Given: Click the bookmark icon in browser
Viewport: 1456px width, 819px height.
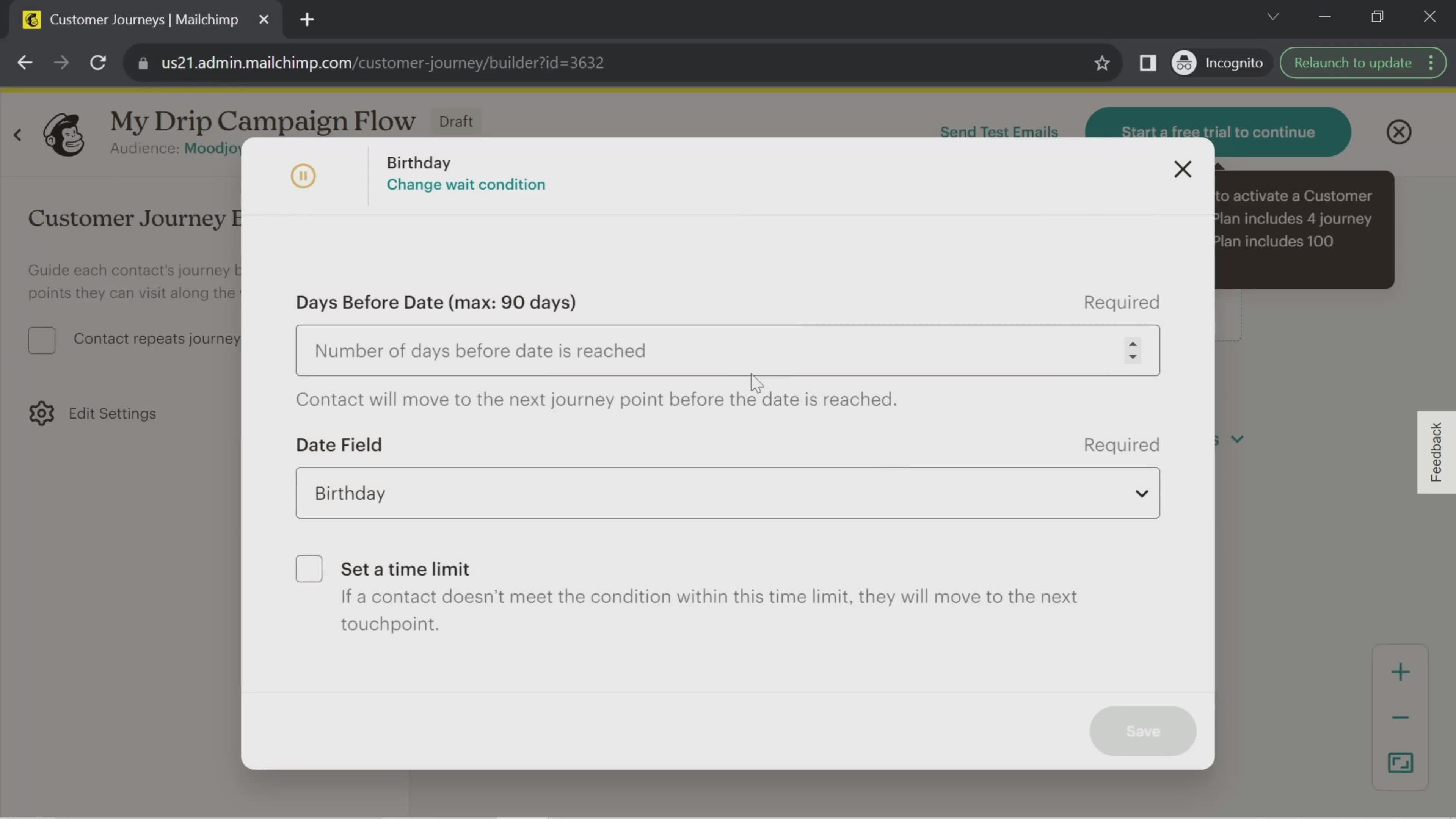Looking at the screenshot, I should coord(1102,62).
